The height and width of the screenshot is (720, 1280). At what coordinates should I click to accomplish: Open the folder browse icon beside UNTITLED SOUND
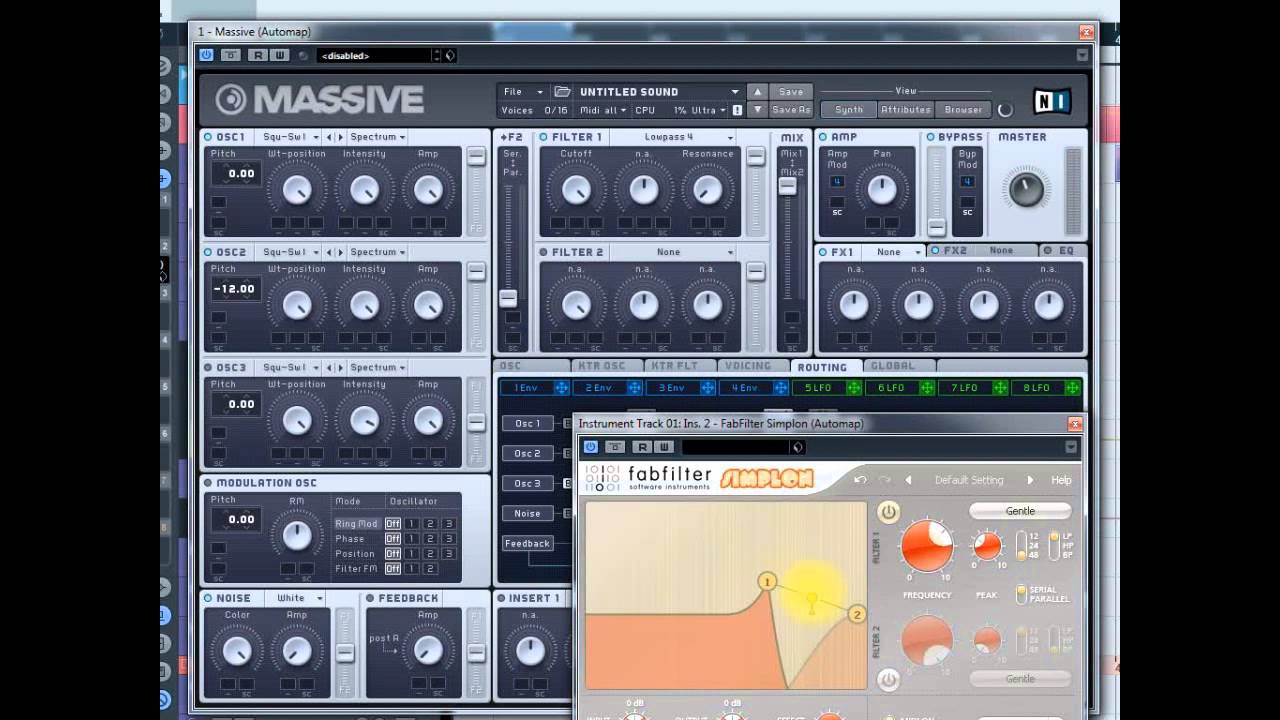pyautogui.click(x=562, y=91)
